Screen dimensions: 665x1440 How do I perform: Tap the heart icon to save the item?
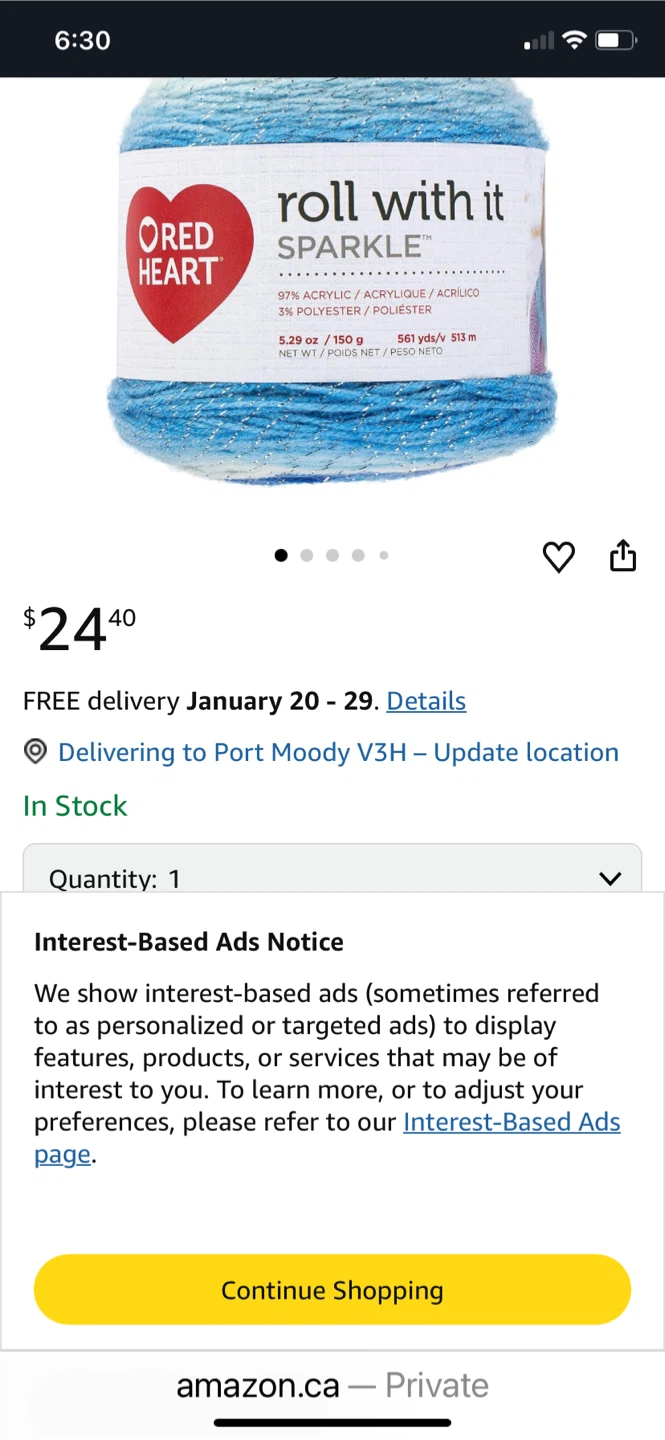click(x=558, y=557)
